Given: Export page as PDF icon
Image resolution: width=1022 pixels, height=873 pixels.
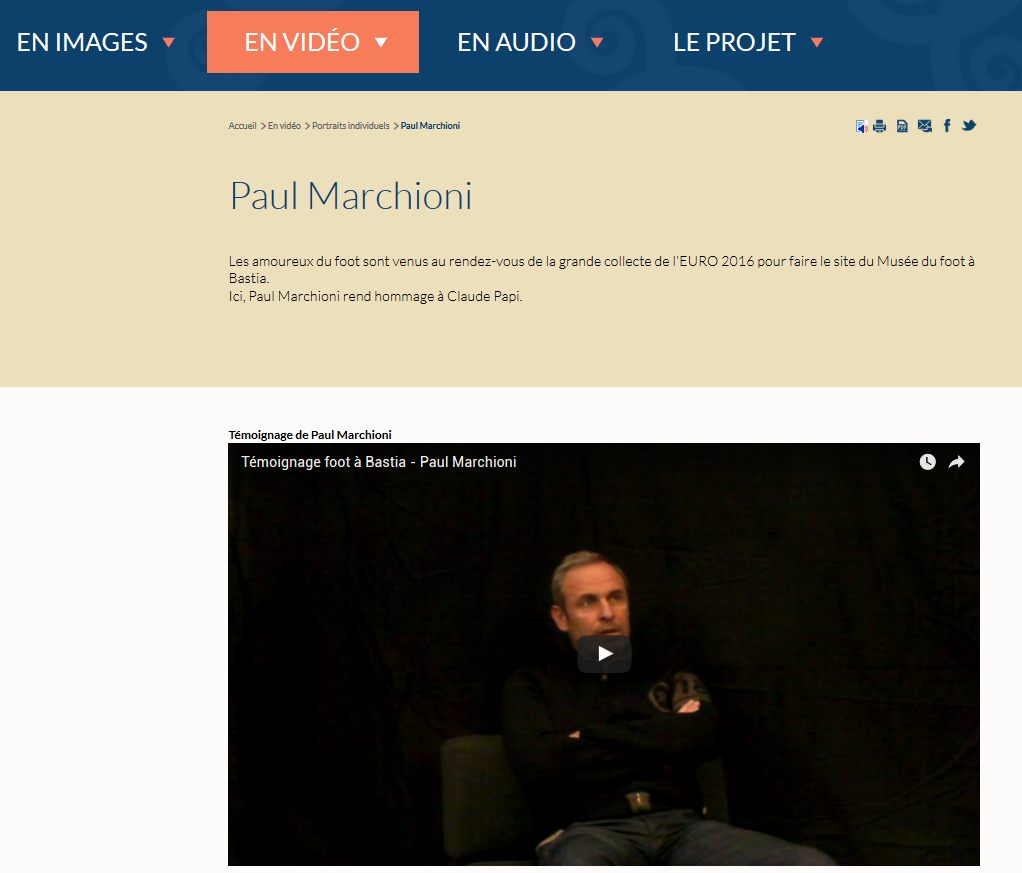Looking at the screenshot, I should [902, 126].
